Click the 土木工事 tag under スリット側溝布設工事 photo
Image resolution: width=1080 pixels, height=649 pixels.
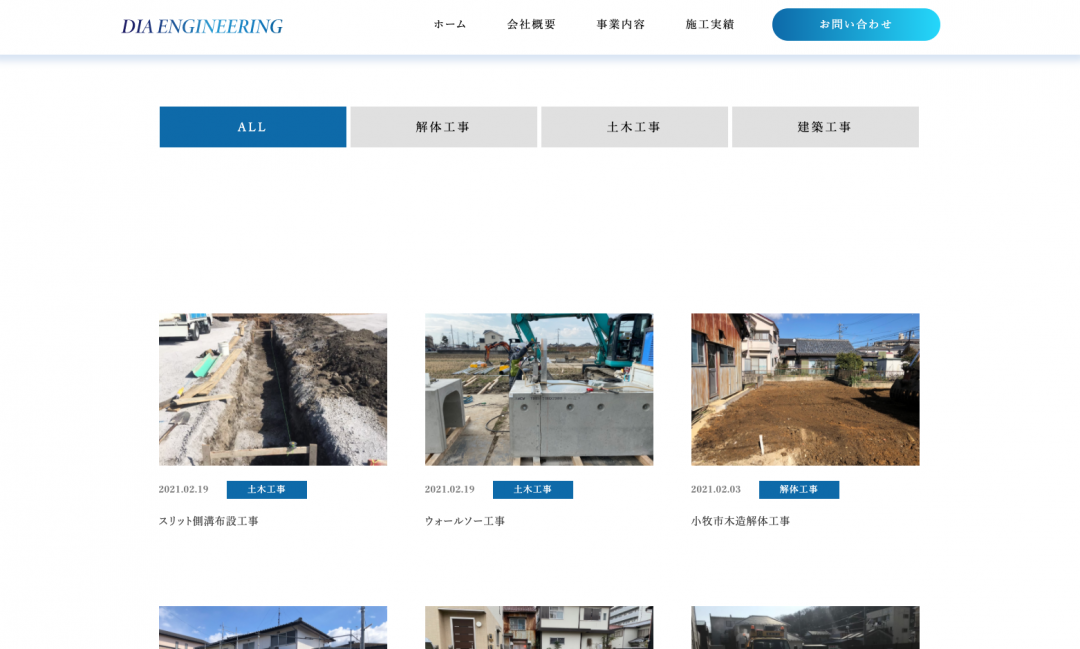tap(267, 489)
